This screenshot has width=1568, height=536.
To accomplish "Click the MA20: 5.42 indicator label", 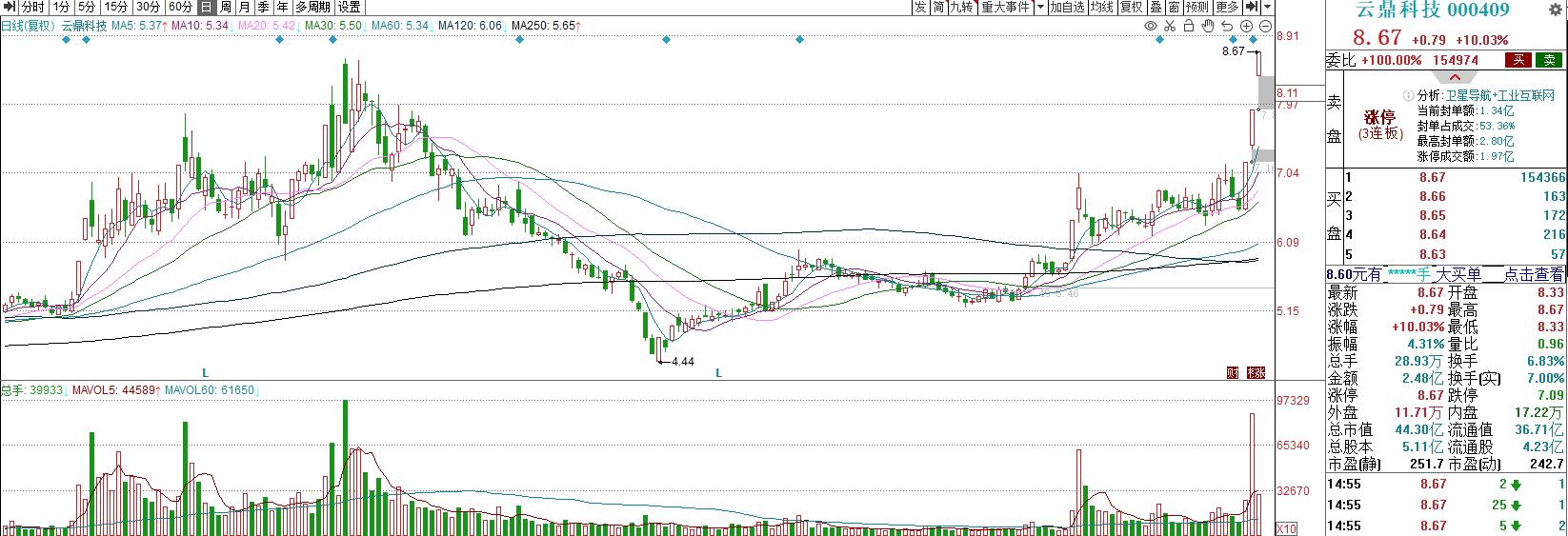I will coord(266,26).
